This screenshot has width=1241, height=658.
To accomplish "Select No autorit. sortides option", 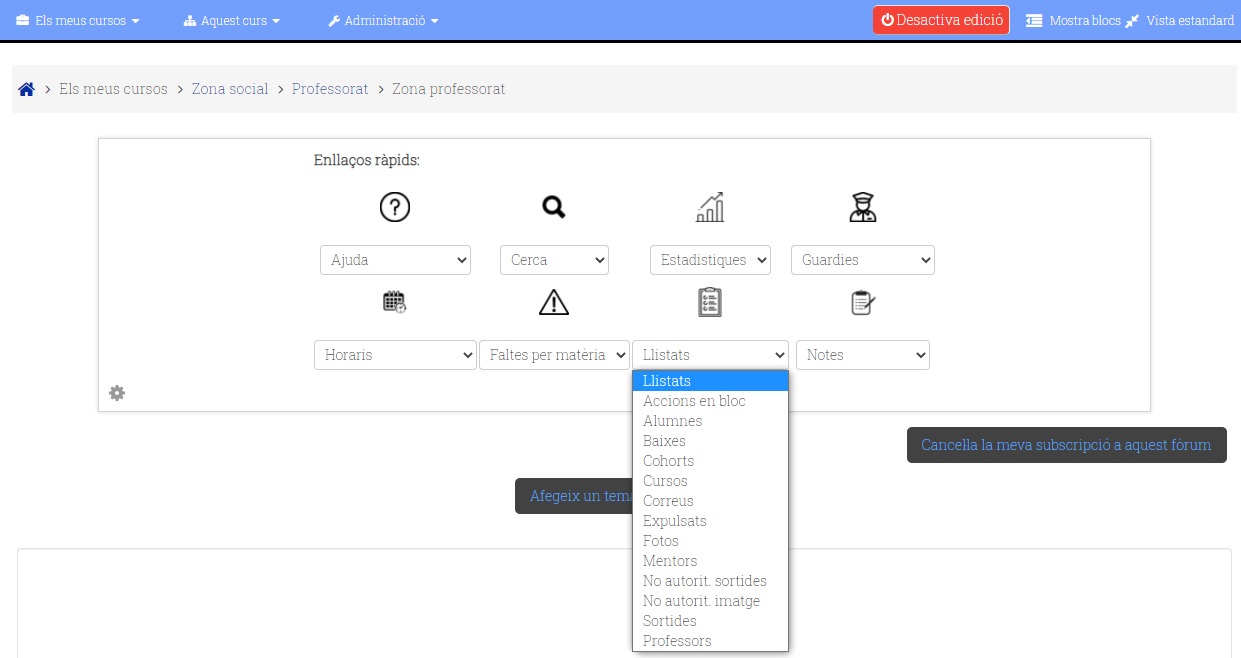I will [x=710, y=581].
